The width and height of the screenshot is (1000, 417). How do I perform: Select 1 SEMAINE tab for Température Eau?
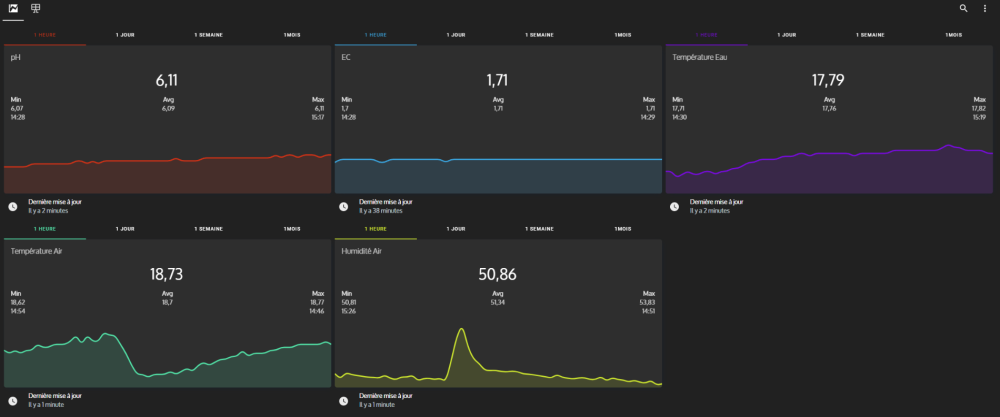tap(870, 35)
